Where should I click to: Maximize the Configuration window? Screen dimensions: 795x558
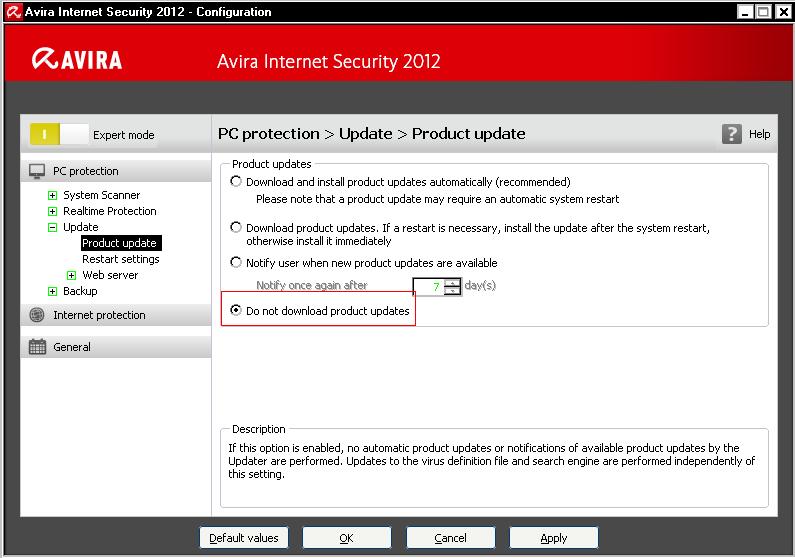pyautogui.click(x=763, y=12)
